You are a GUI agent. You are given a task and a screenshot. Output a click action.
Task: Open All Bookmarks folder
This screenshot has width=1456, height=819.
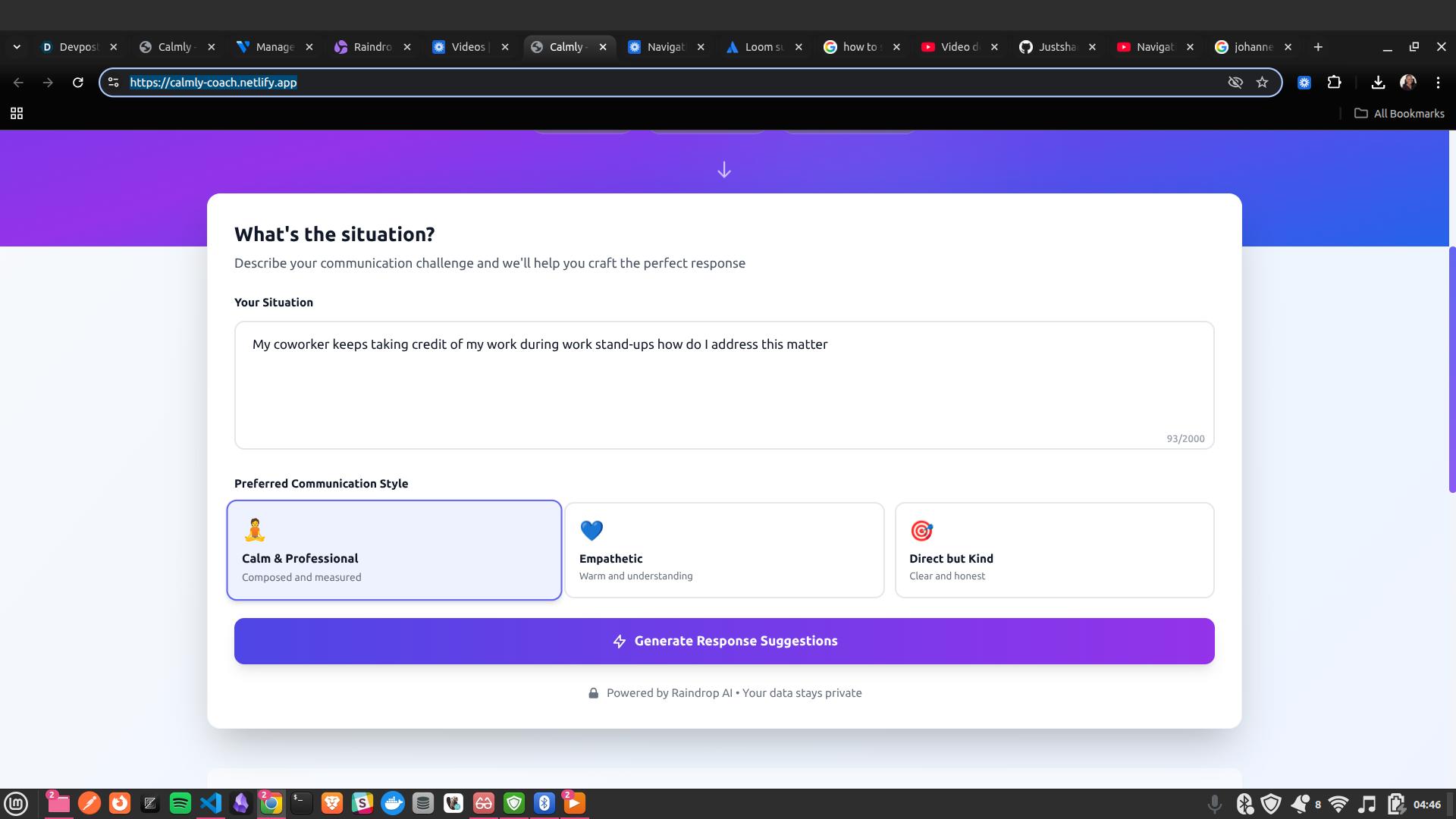click(1399, 114)
